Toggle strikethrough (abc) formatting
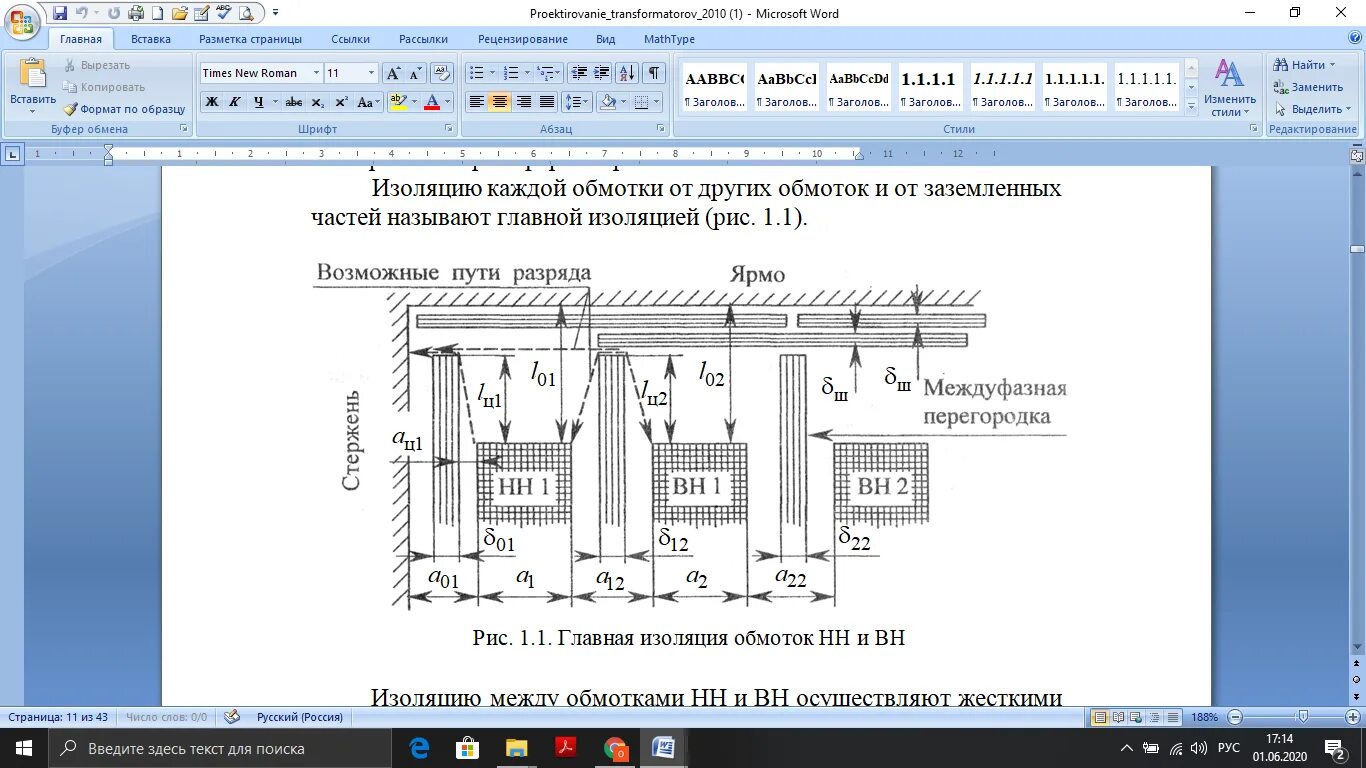Screen dimensions: 1366x768 click(x=294, y=102)
